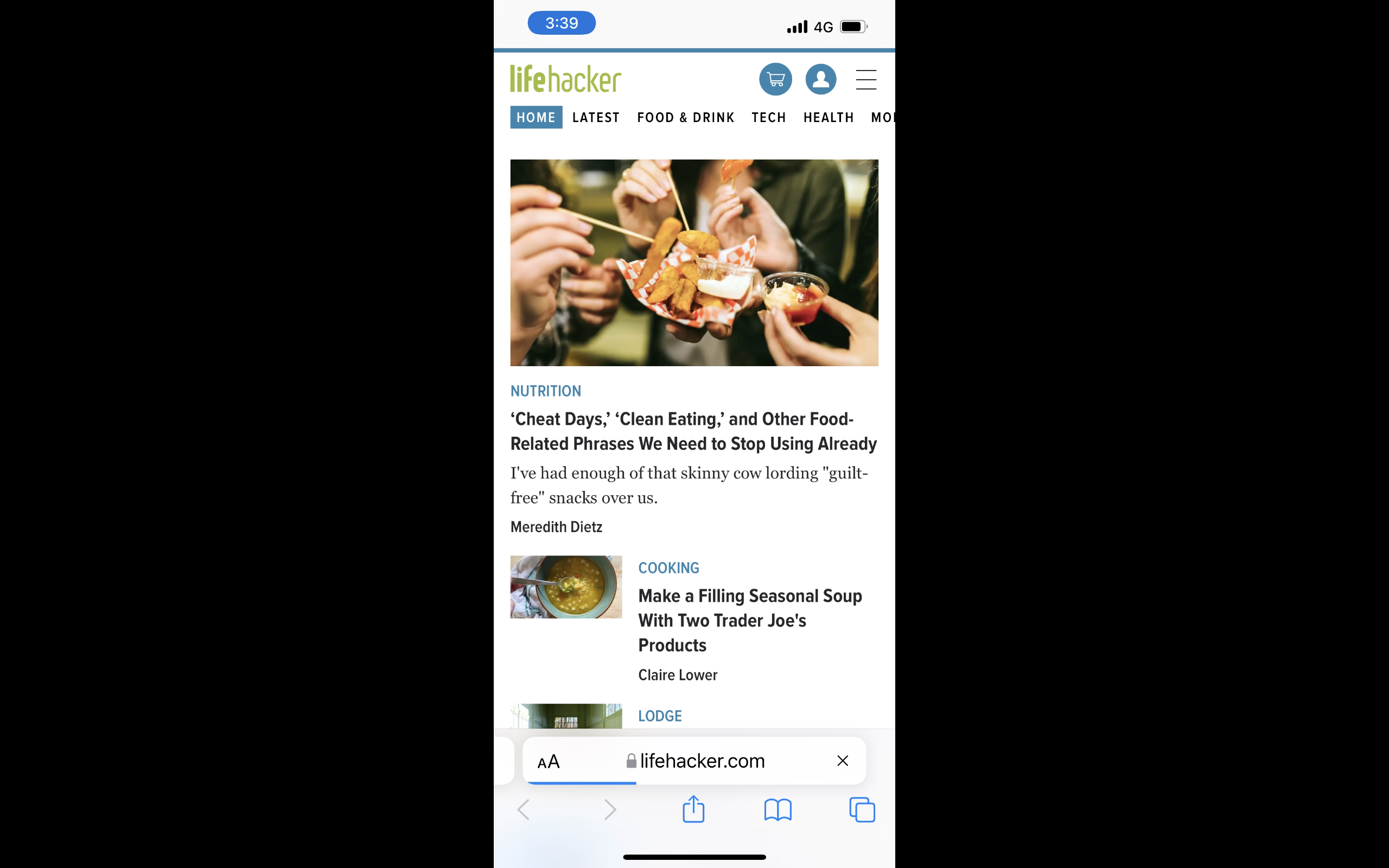The width and height of the screenshot is (1389, 868).
Task: Clear the lifehacker.com URL field
Action: point(843,760)
